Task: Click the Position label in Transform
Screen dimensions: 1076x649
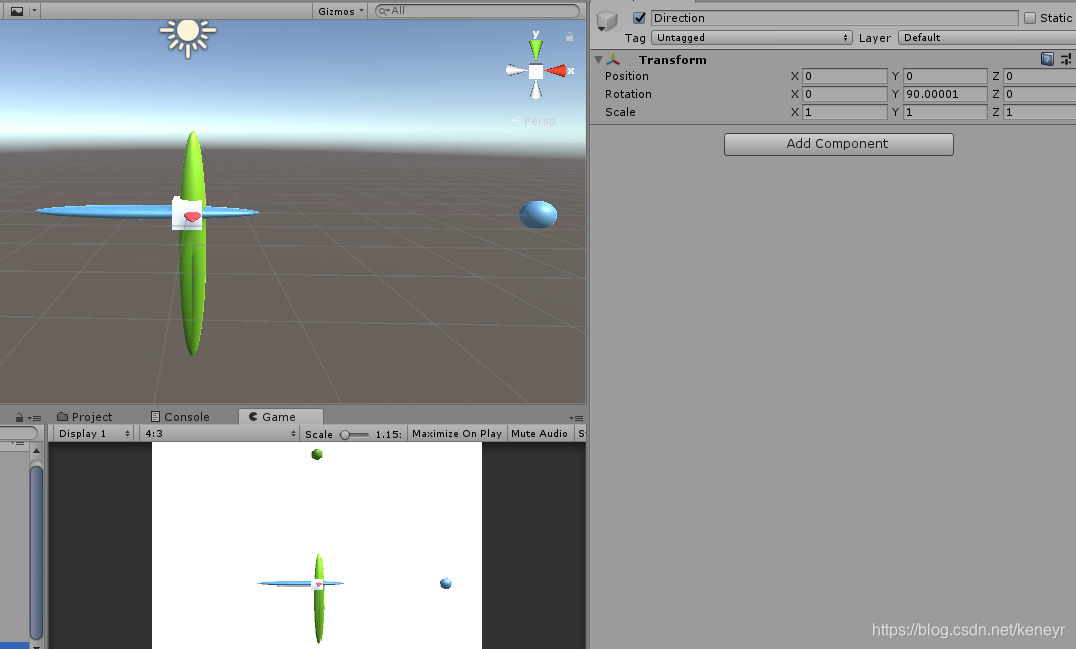Action: (x=627, y=76)
